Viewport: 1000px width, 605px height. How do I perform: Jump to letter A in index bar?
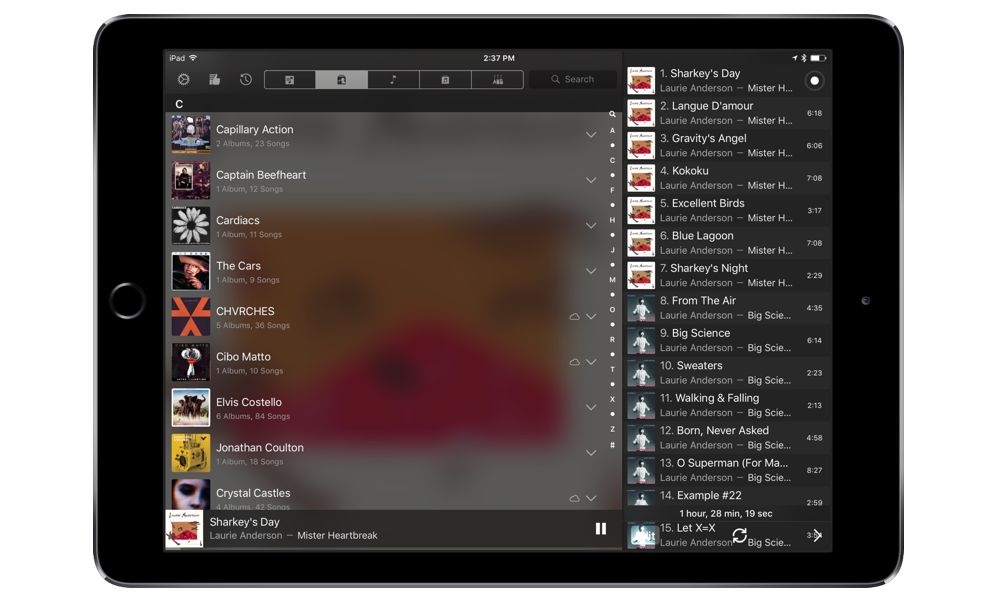[x=612, y=130]
